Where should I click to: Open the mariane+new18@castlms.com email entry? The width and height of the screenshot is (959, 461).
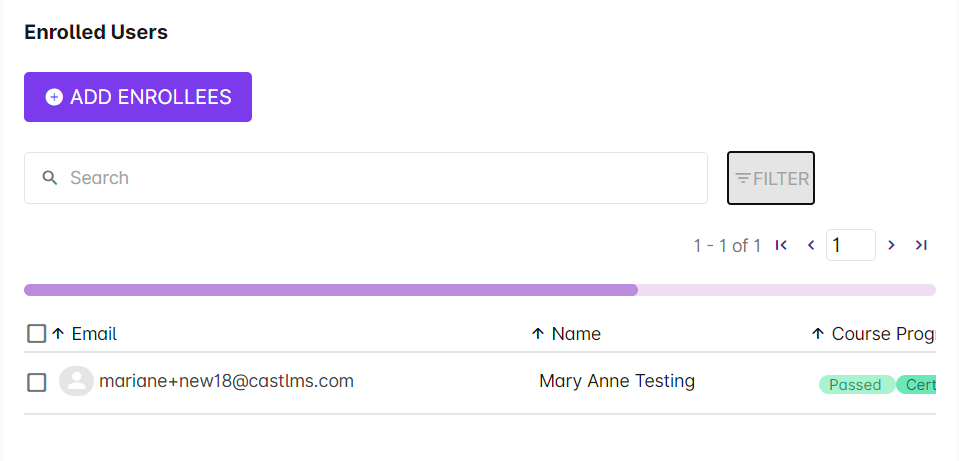(x=226, y=381)
